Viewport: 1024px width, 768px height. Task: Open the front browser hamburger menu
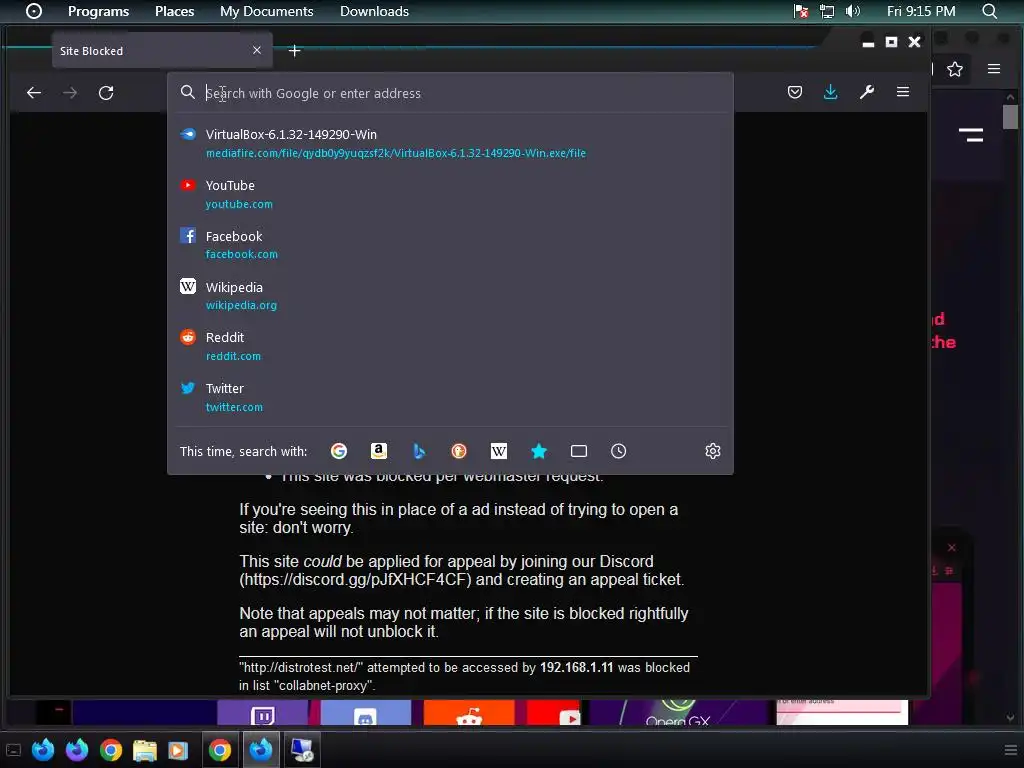pyautogui.click(x=903, y=92)
